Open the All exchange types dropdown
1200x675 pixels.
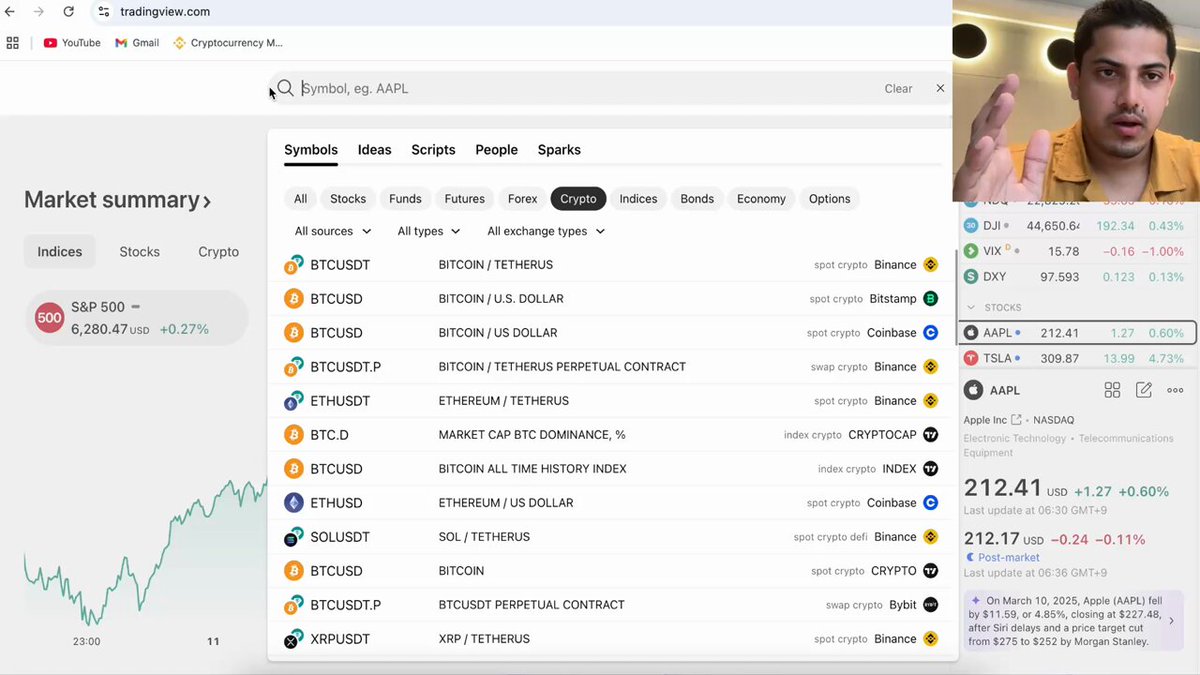pos(546,231)
